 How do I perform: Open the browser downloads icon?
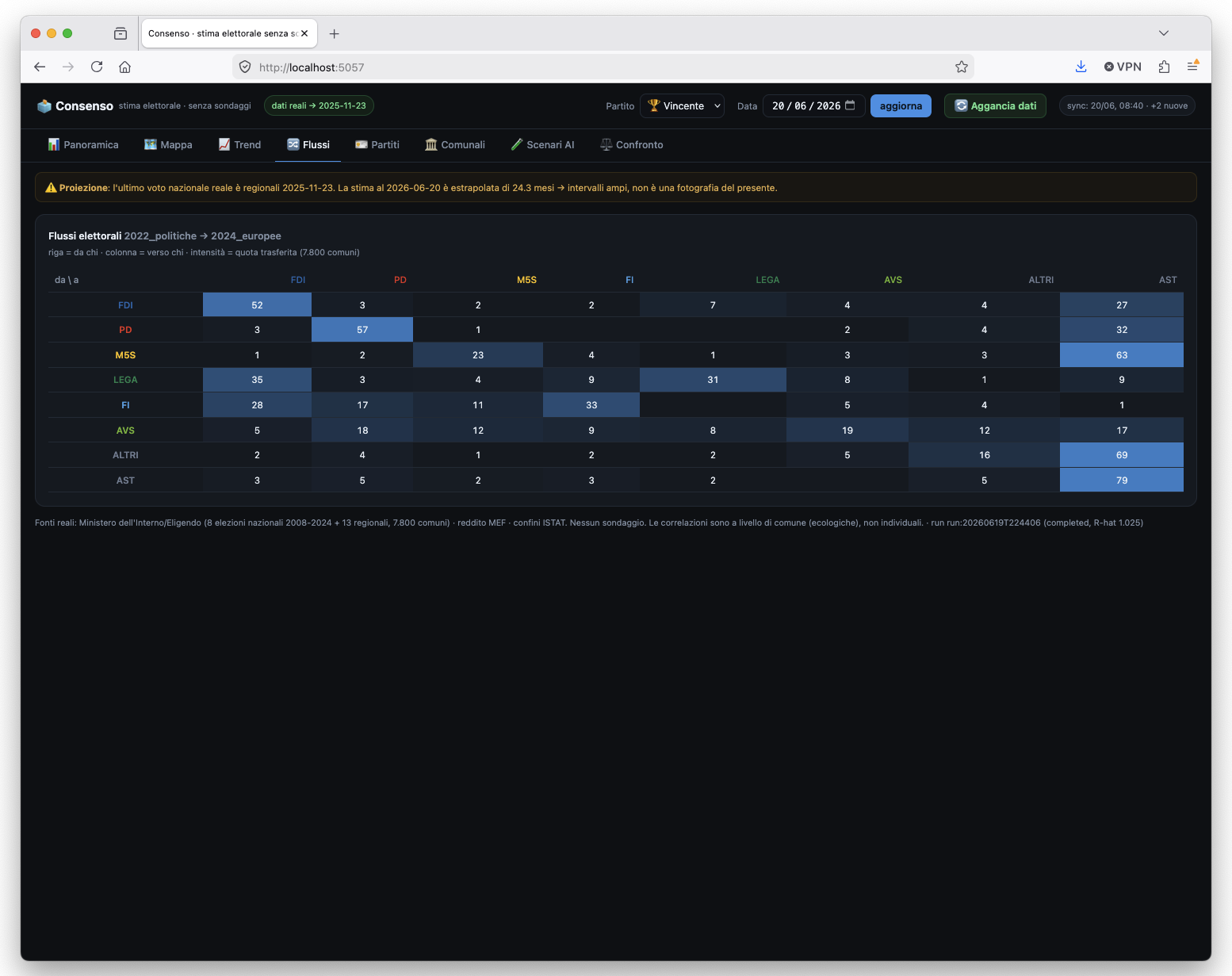click(1081, 67)
